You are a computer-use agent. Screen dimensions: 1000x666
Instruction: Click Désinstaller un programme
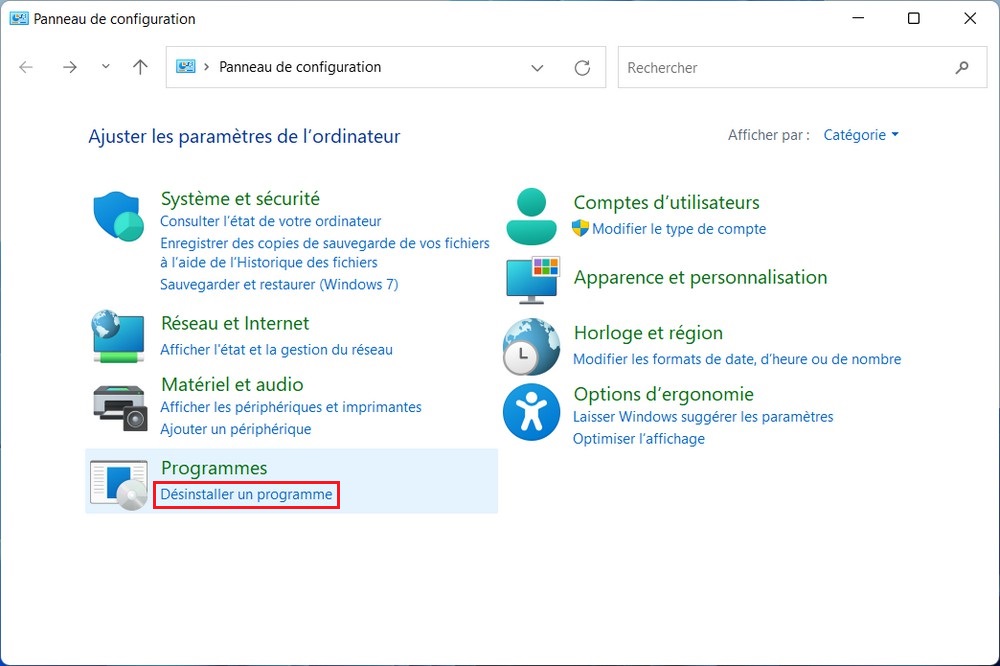246,494
